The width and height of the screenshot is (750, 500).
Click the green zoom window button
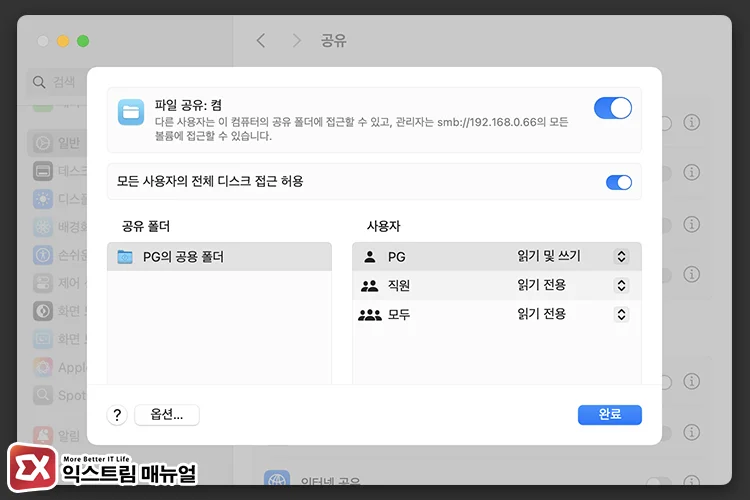tap(83, 41)
